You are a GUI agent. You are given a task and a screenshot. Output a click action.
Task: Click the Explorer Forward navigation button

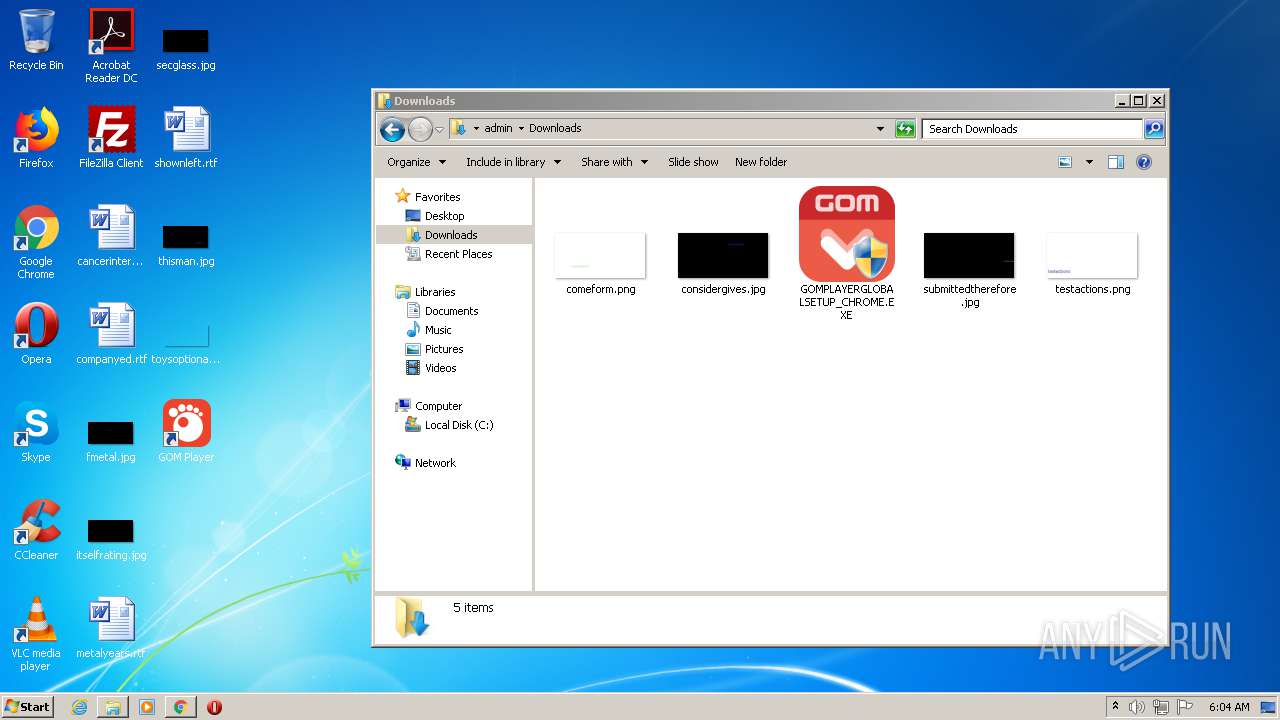pos(420,129)
